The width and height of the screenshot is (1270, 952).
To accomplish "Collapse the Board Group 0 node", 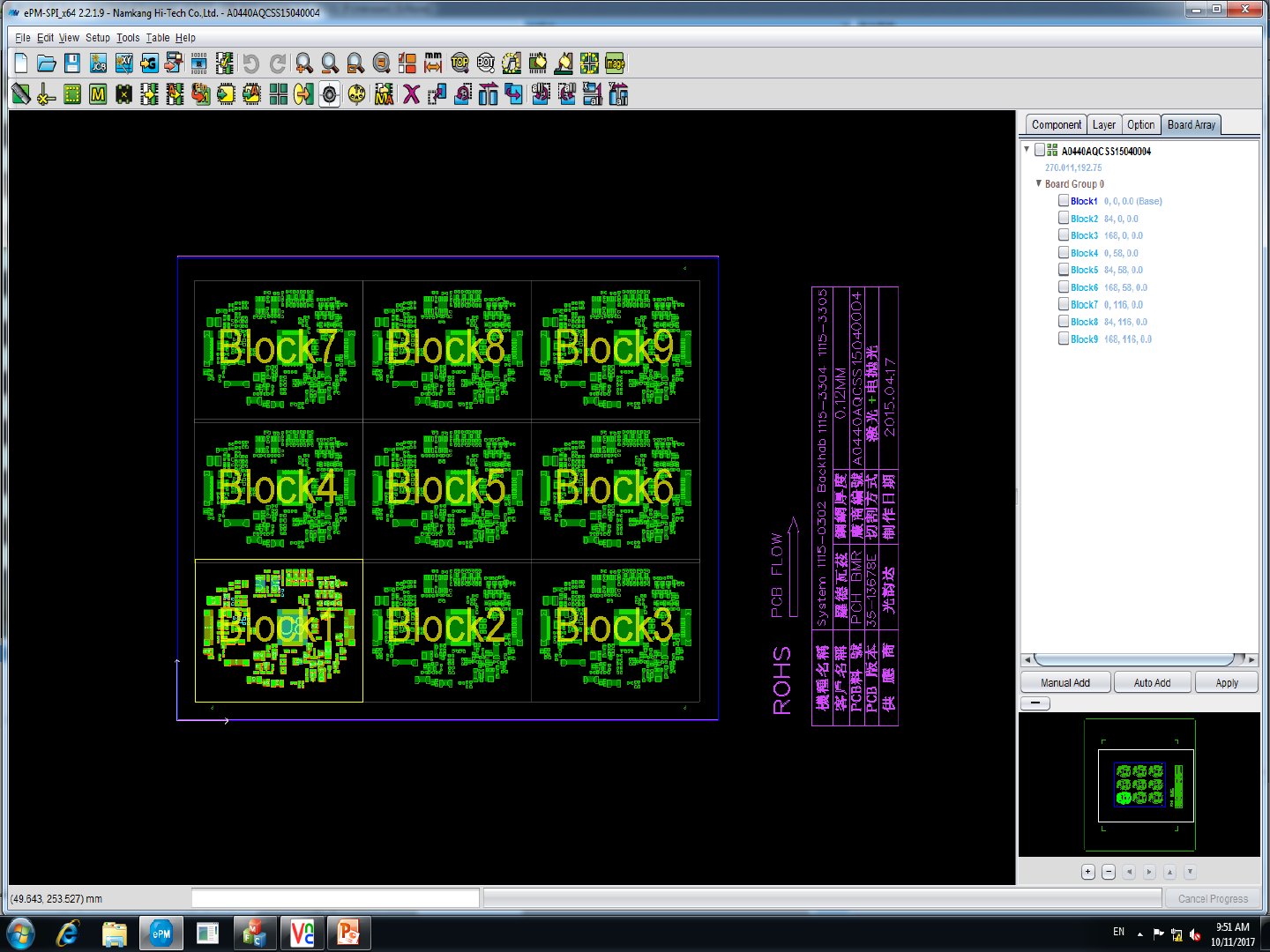I will pos(1038,184).
